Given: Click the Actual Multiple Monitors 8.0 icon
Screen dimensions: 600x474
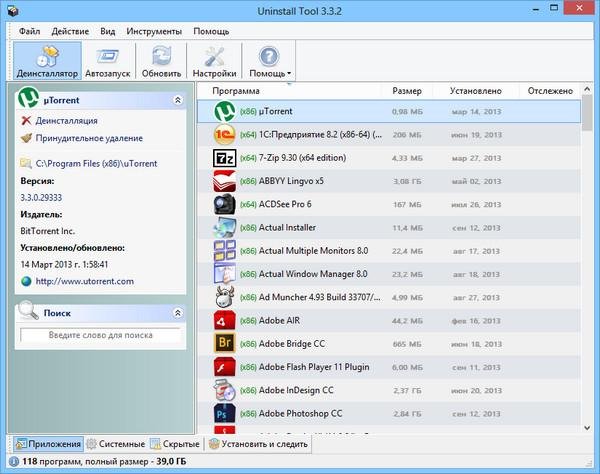Looking at the screenshot, I should coord(225,251).
